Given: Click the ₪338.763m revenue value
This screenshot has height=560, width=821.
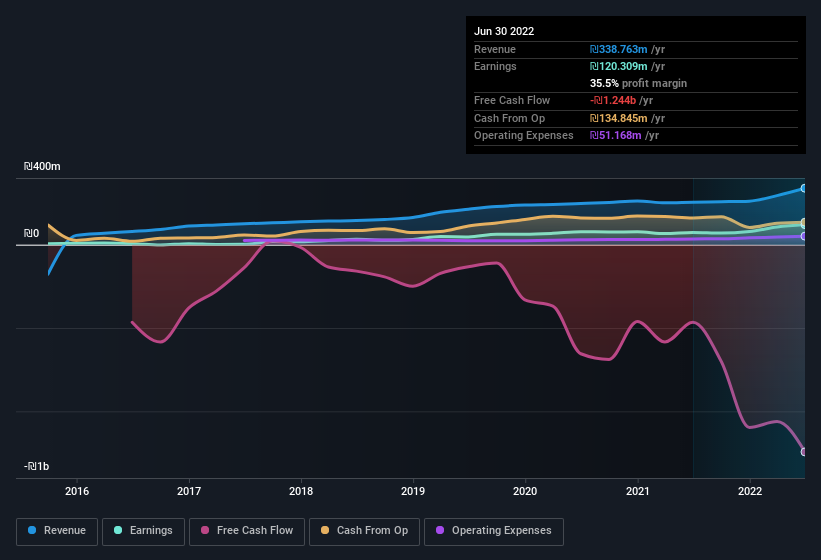Looking at the screenshot, I should 618,49.
